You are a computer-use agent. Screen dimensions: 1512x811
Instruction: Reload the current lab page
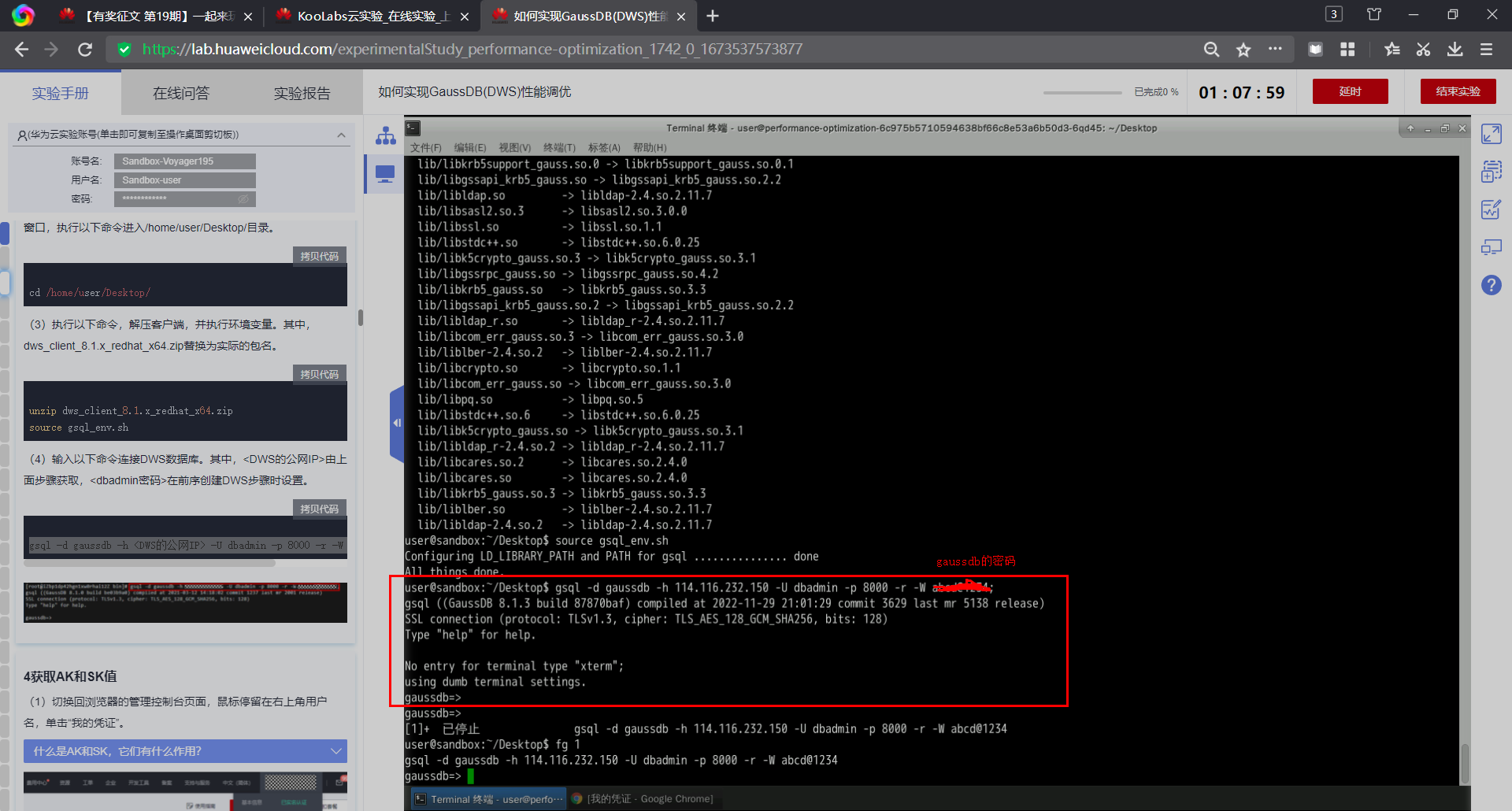point(85,50)
